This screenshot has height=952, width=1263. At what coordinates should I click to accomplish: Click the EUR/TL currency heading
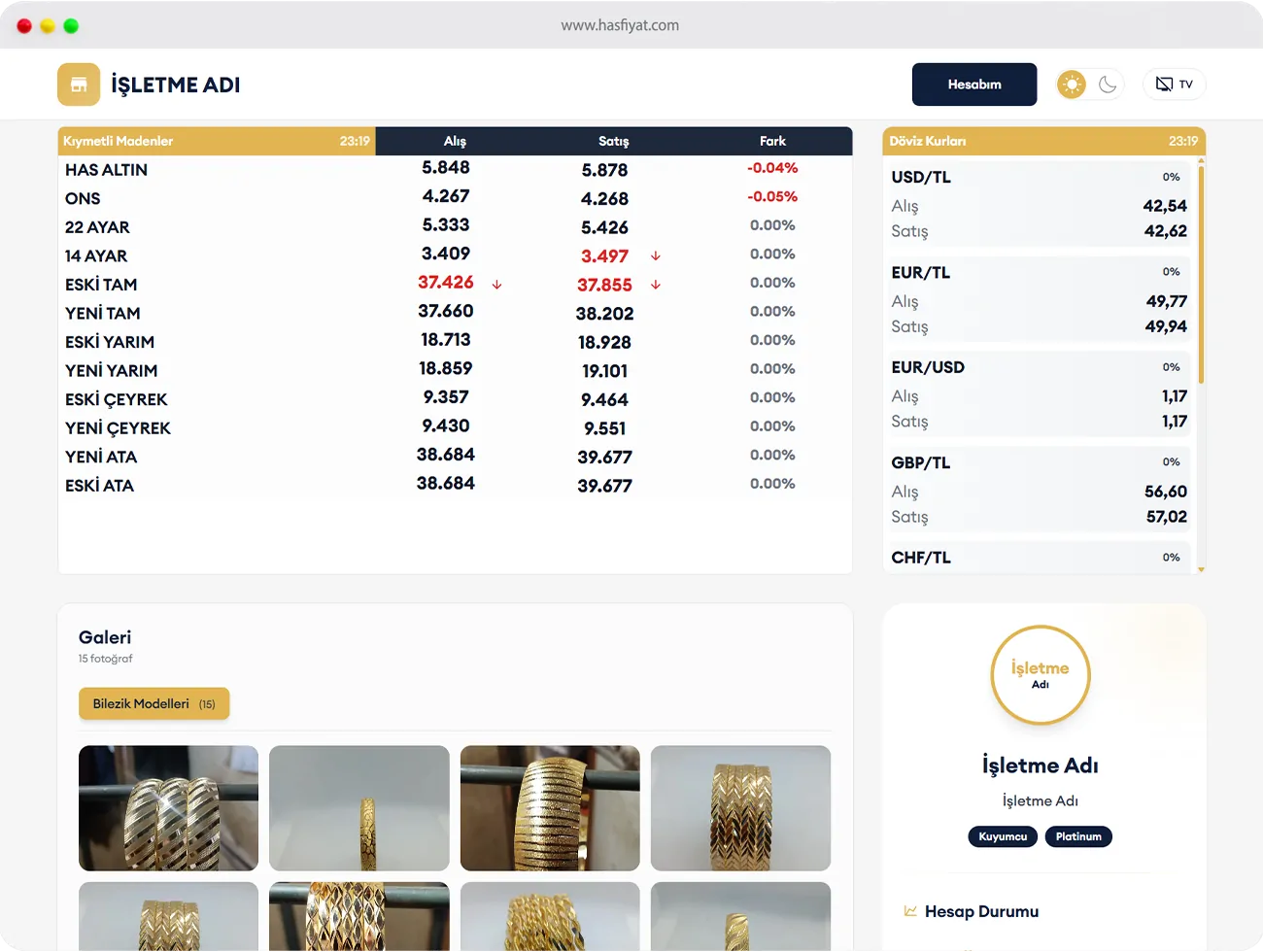921,272
